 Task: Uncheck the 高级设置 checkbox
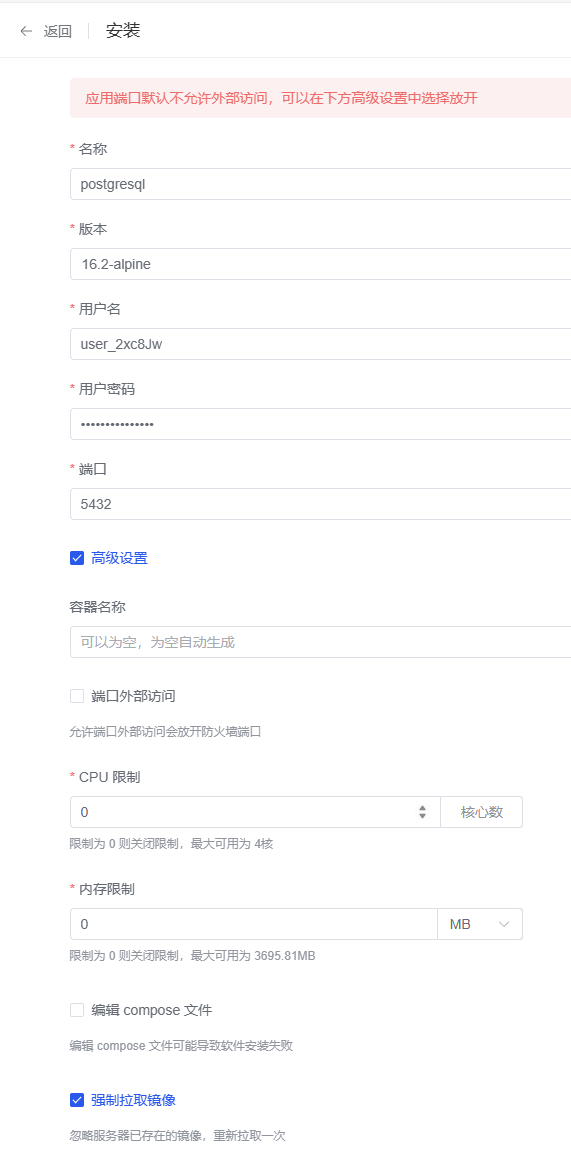point(77,557)
